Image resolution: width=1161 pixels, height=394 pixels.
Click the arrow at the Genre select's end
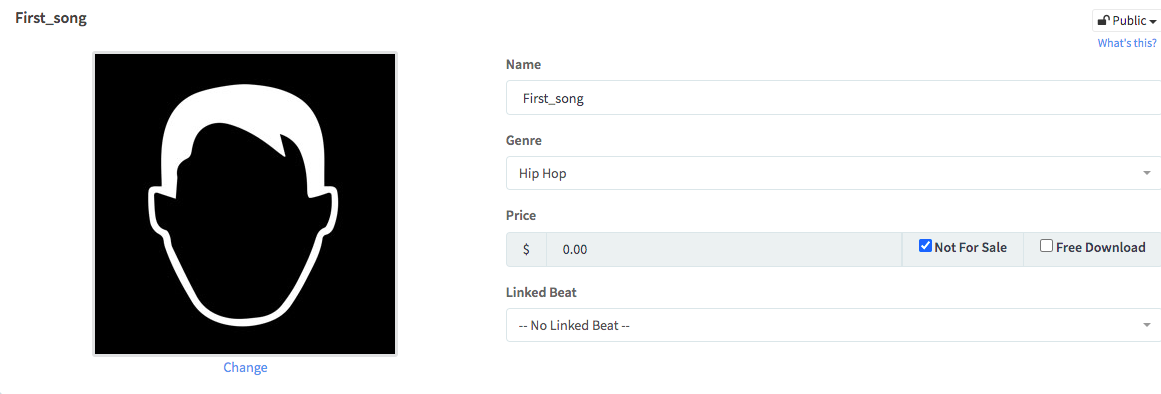pos(1147,173)
